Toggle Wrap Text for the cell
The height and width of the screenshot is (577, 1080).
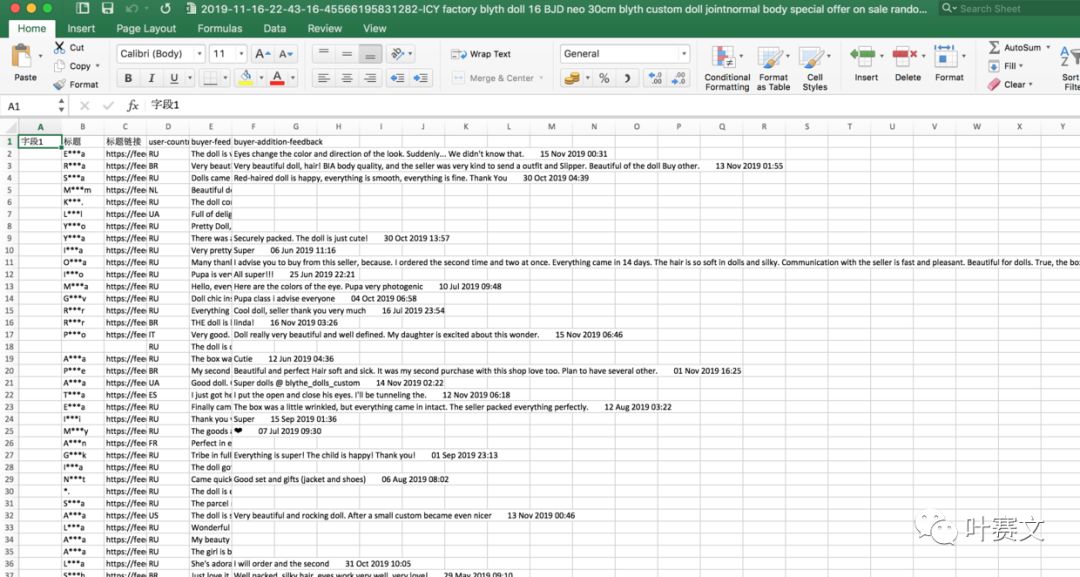coord(480,54)
